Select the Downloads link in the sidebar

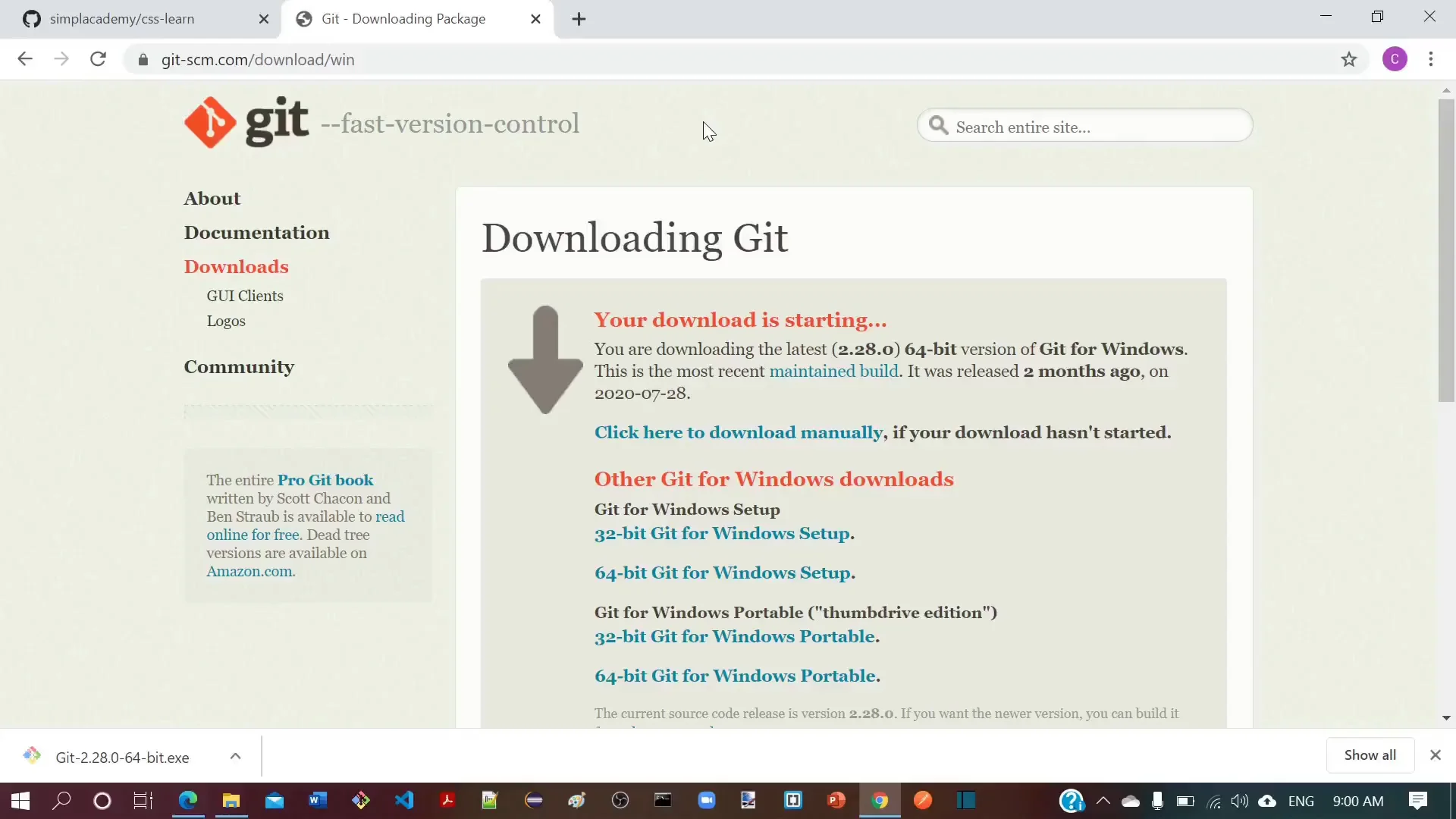[x=237, y=267]
